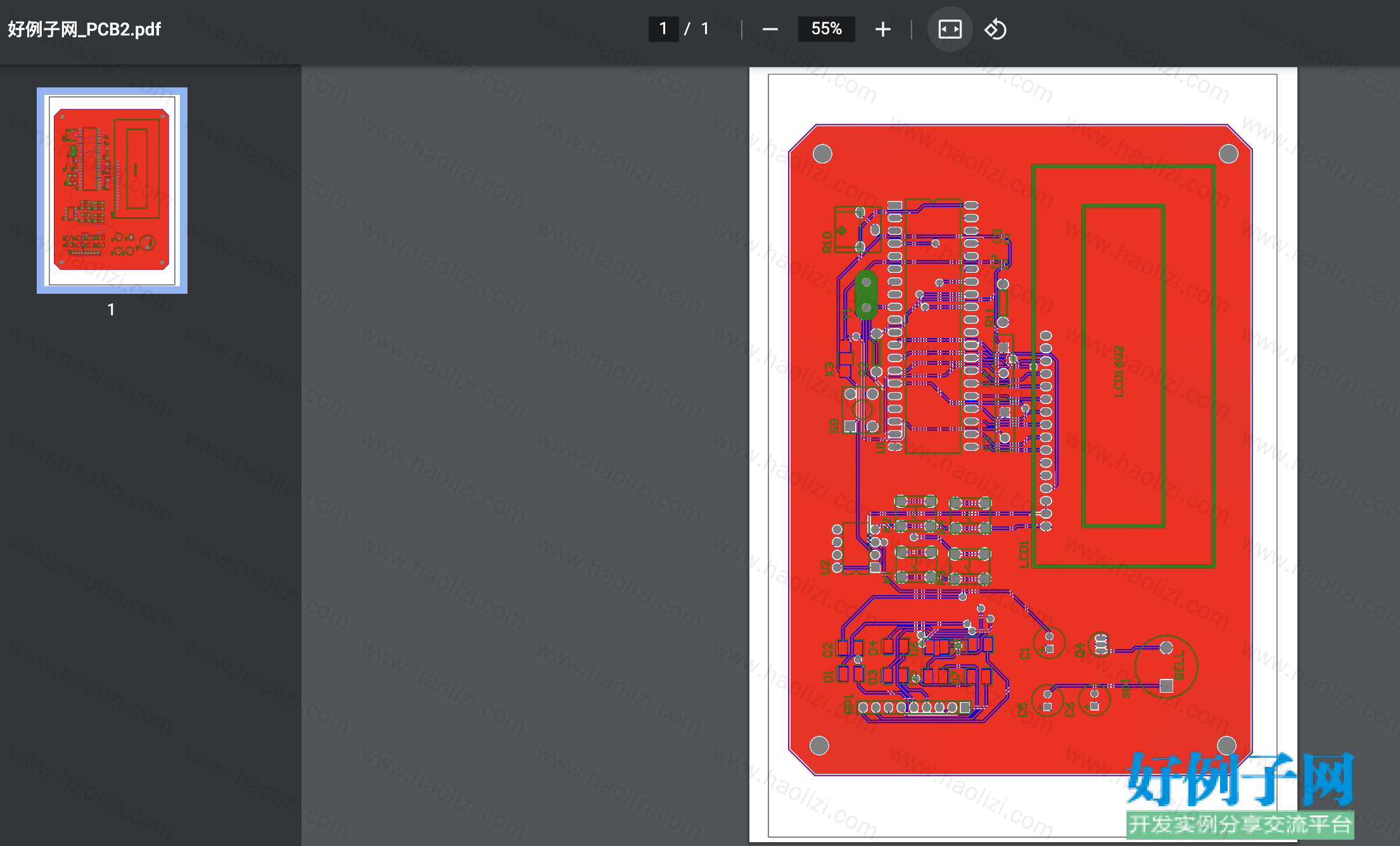
Task: Click the current page number field
Action: (663, 29)
